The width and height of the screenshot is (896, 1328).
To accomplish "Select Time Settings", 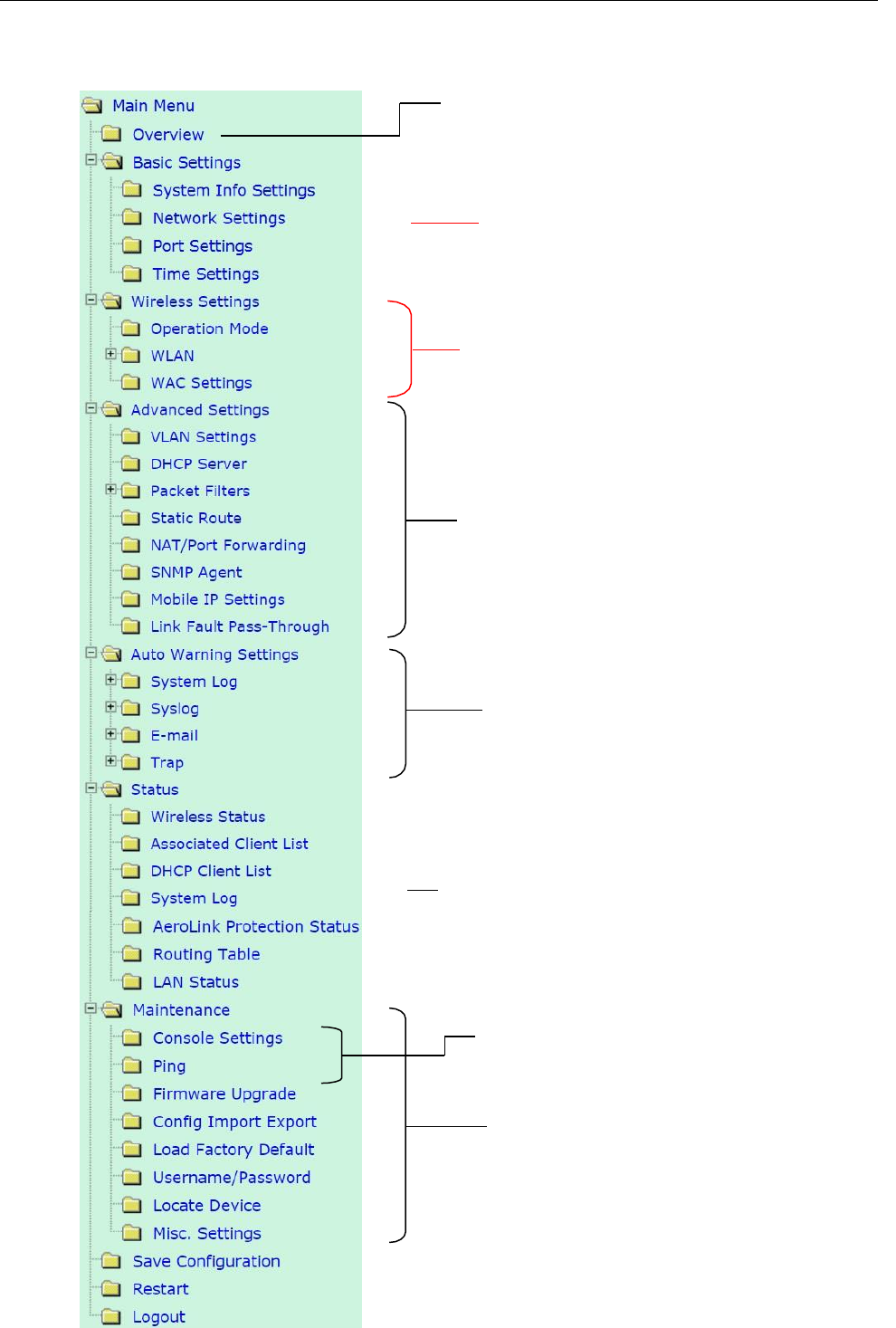I will tap(205, 274).
